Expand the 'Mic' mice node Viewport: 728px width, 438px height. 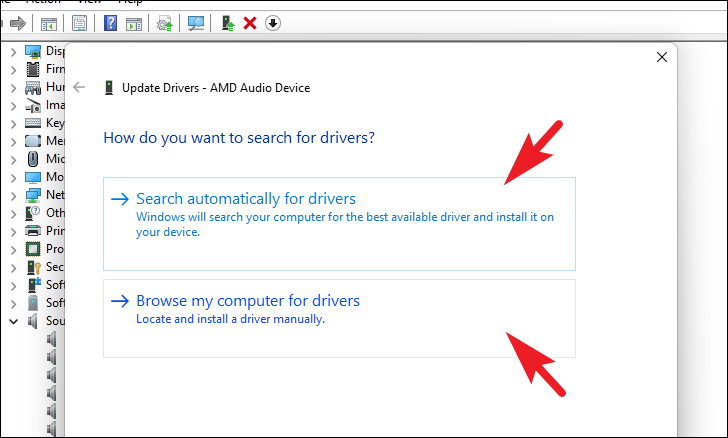pyautogui.click(x=13, y=160)
